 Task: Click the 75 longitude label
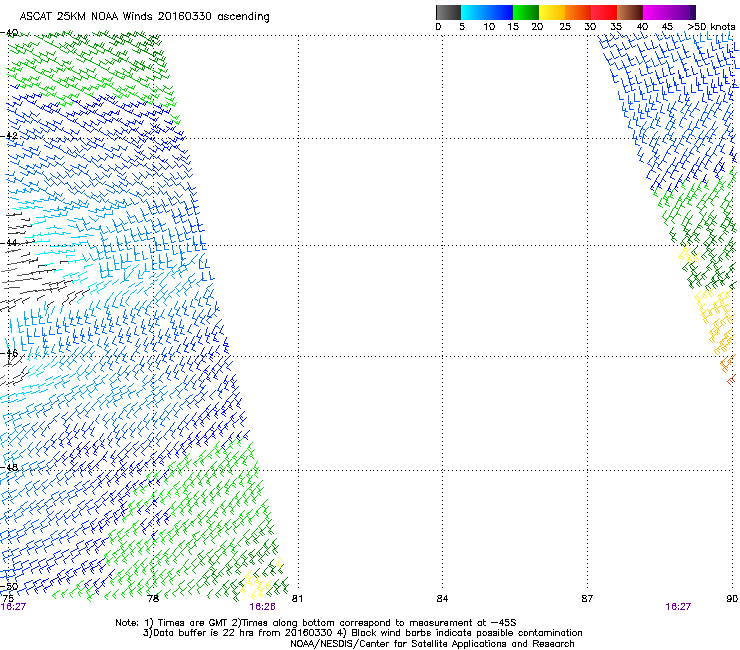click(8, 599)
